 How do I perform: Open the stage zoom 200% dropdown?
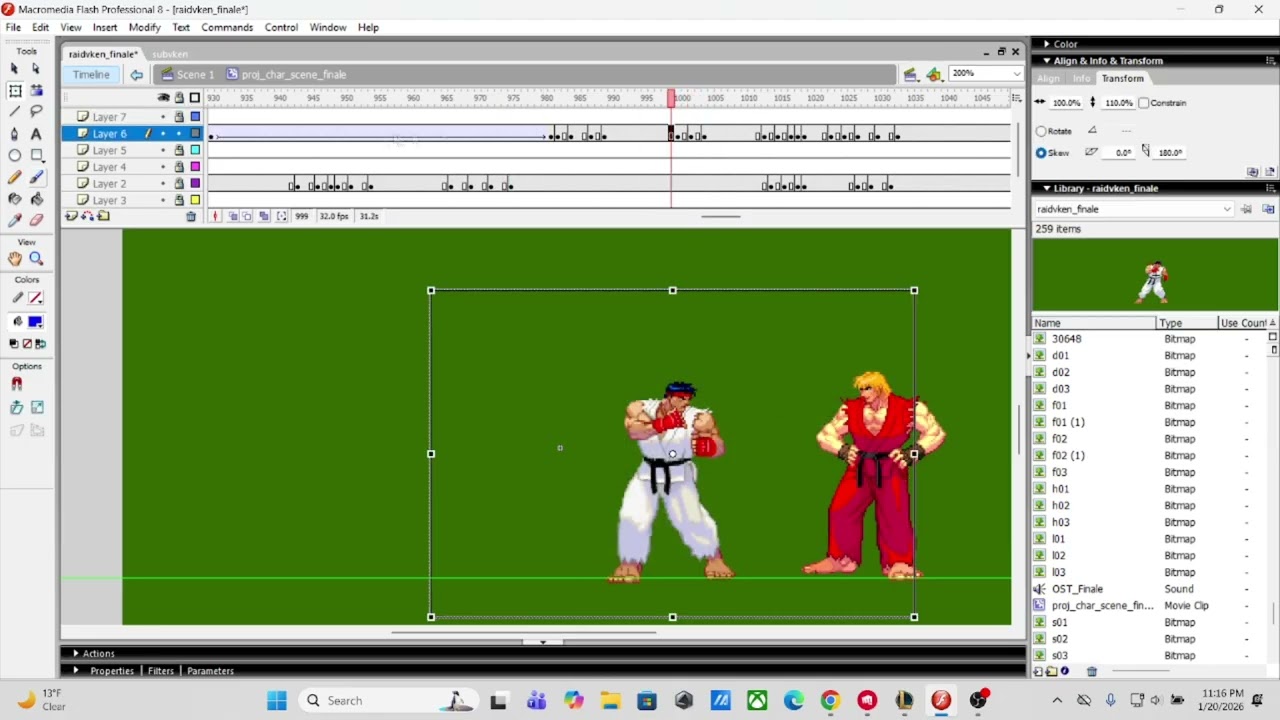click(1016, 74)
